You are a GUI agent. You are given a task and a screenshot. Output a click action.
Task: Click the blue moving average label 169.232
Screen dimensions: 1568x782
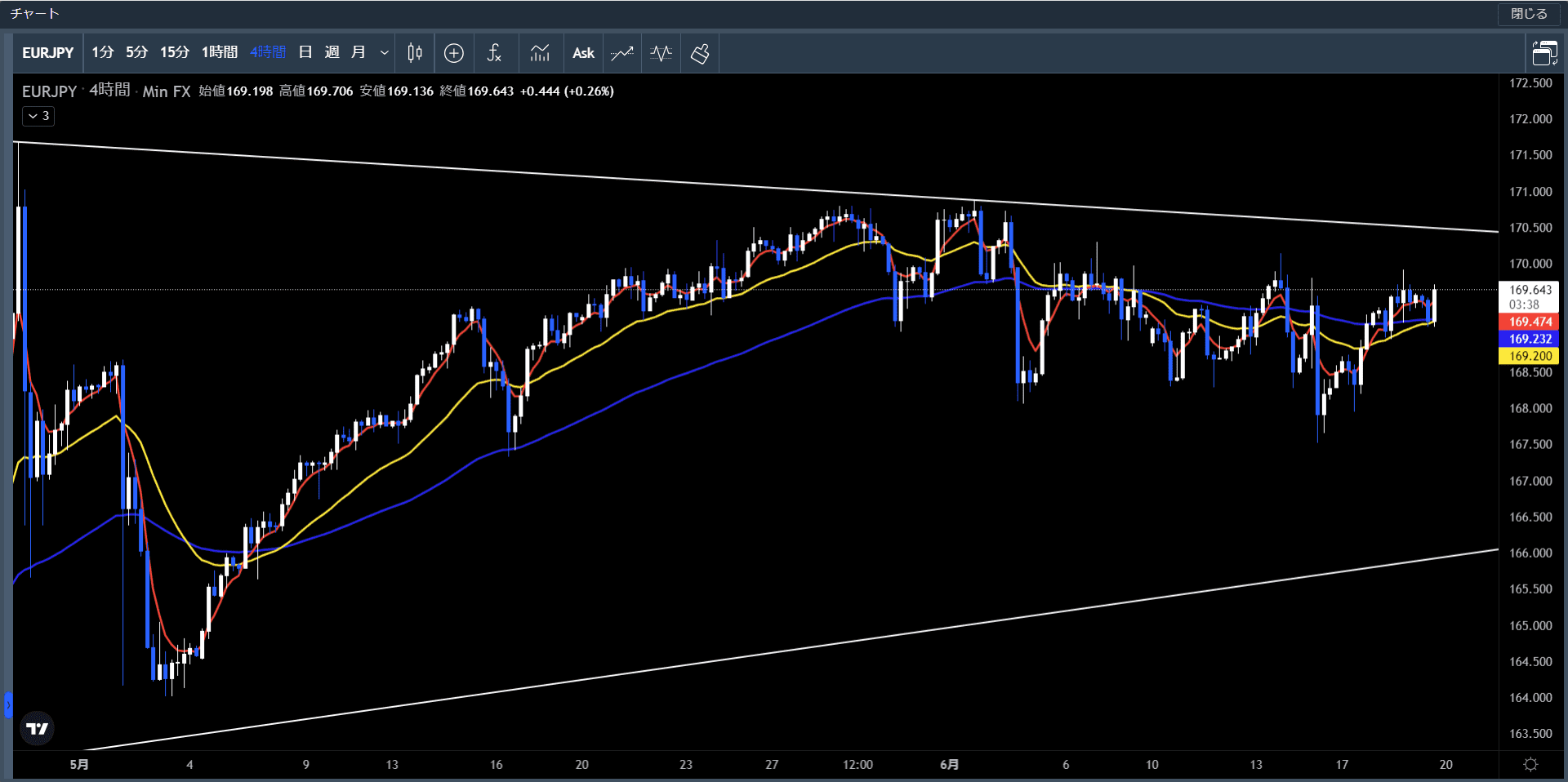point(1529,339)
